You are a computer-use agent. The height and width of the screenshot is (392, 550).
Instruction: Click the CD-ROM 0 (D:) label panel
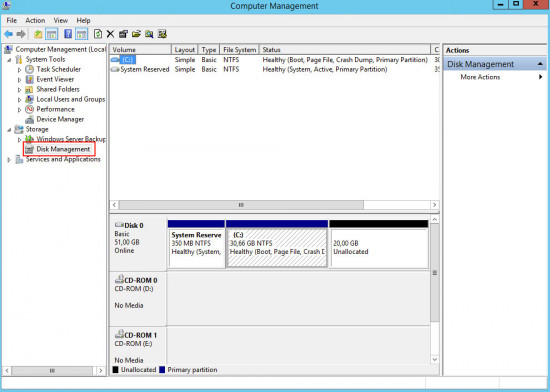coord(138,298)
